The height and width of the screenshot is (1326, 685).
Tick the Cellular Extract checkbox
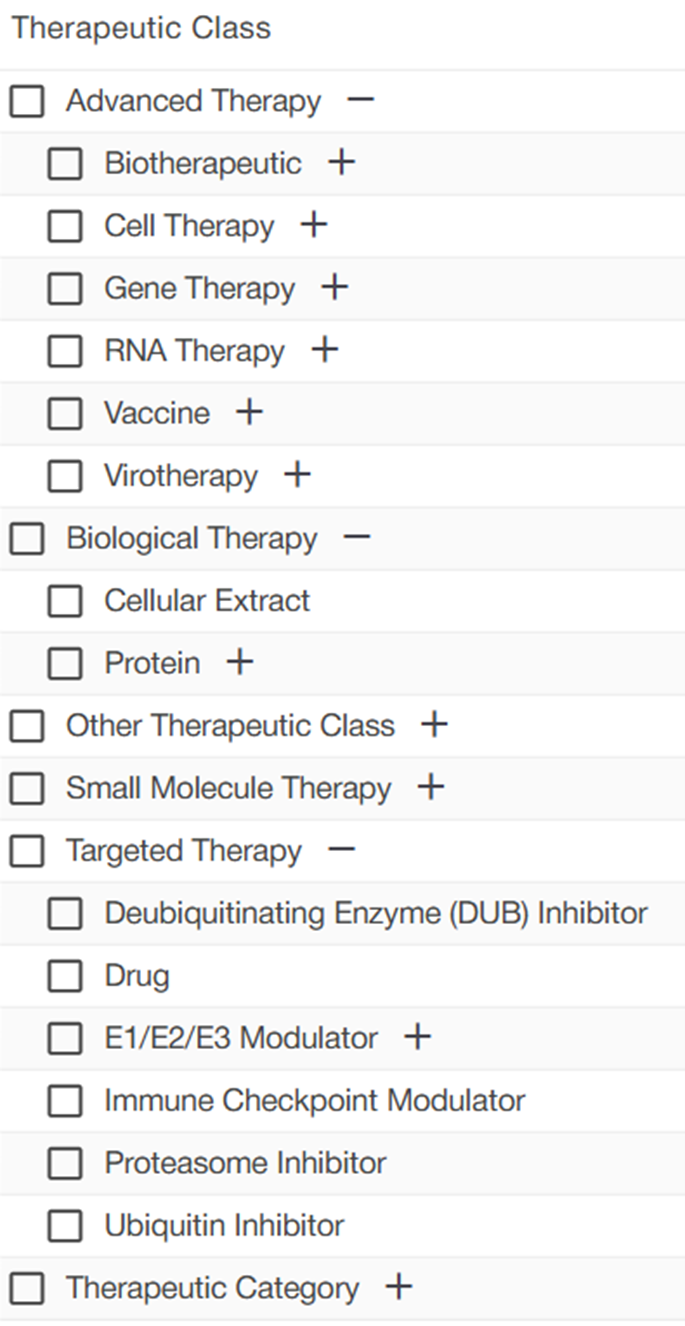[65, 601]
